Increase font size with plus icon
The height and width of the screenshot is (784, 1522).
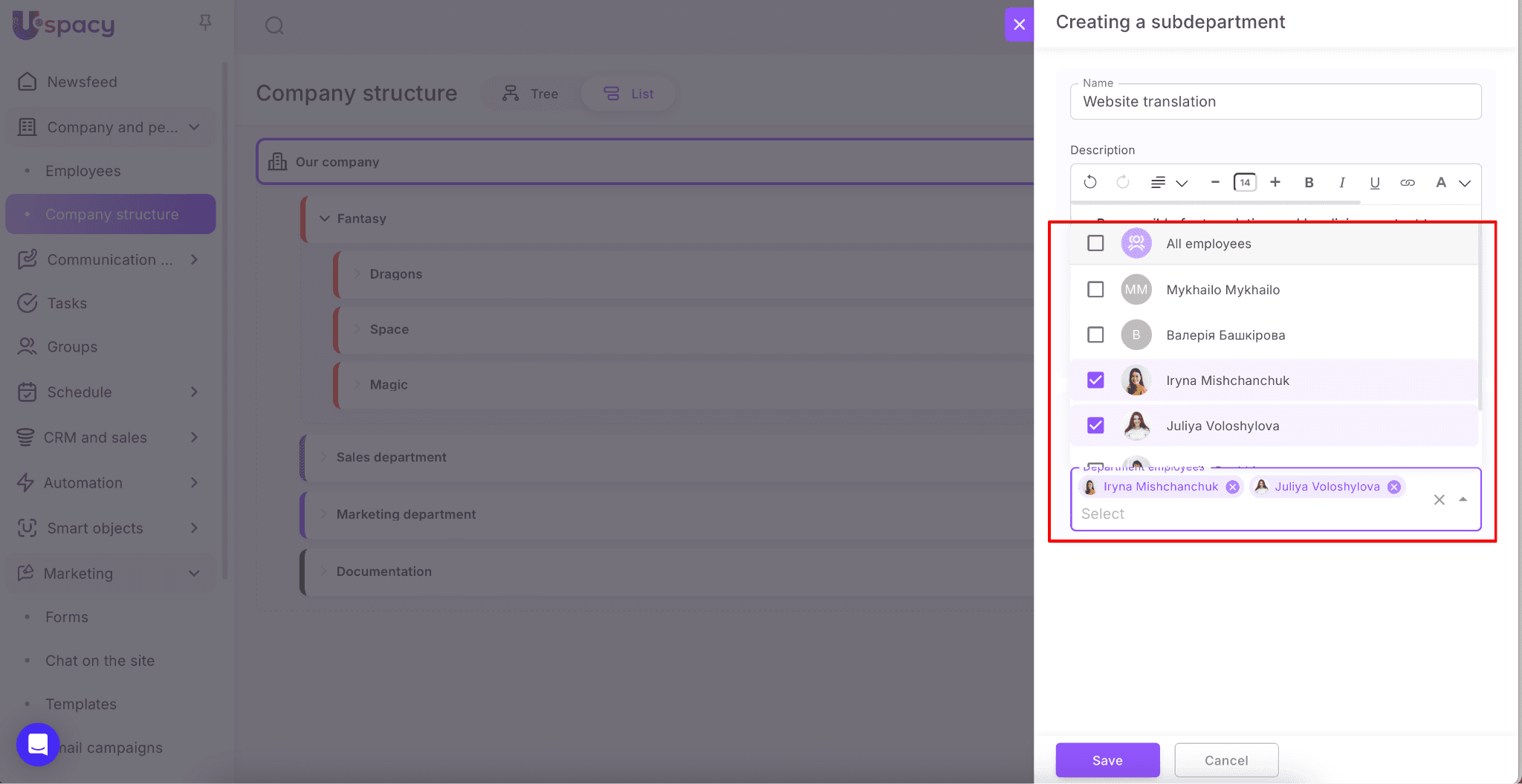1275,182
